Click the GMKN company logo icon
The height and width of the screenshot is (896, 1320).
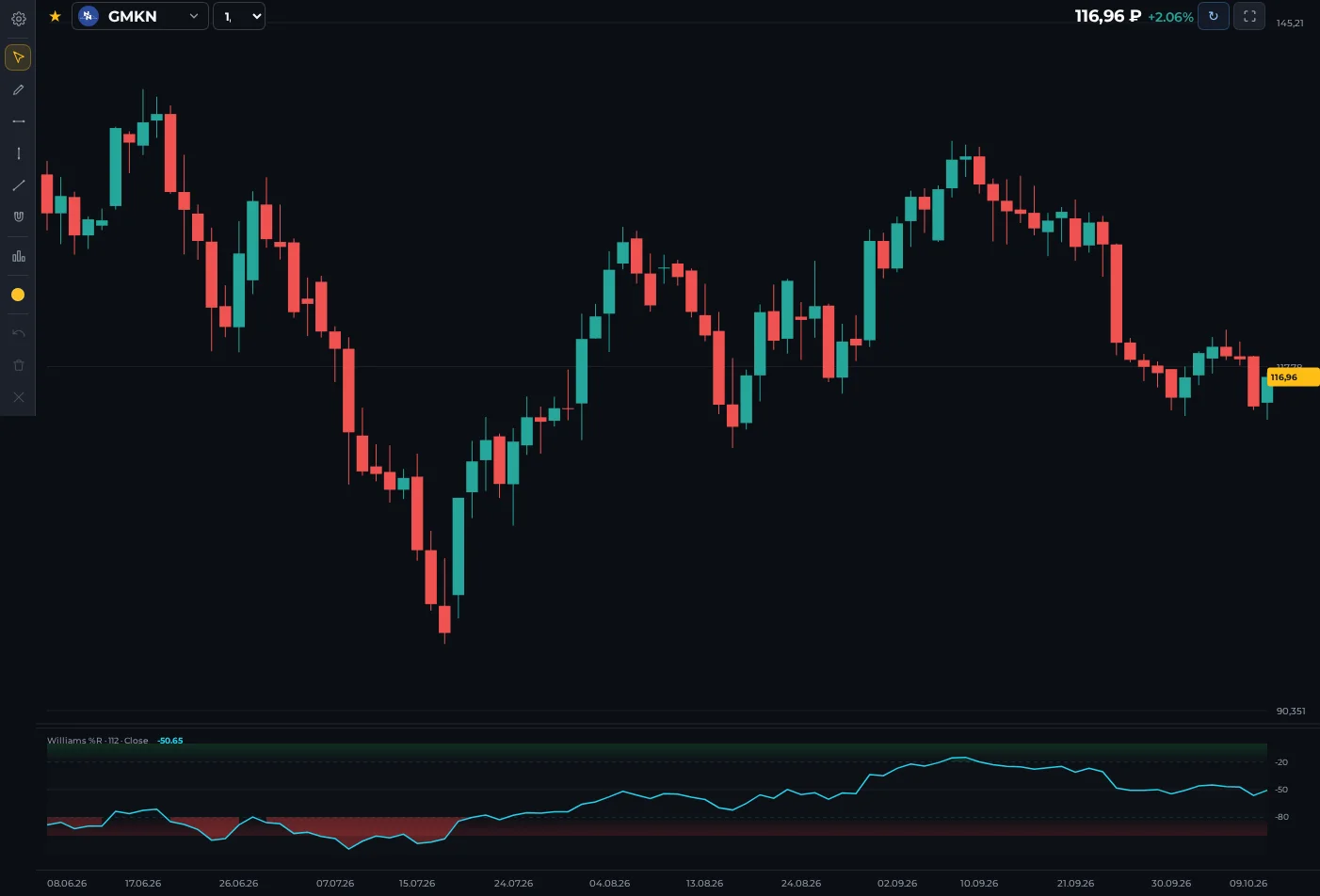tap(89, 16)
